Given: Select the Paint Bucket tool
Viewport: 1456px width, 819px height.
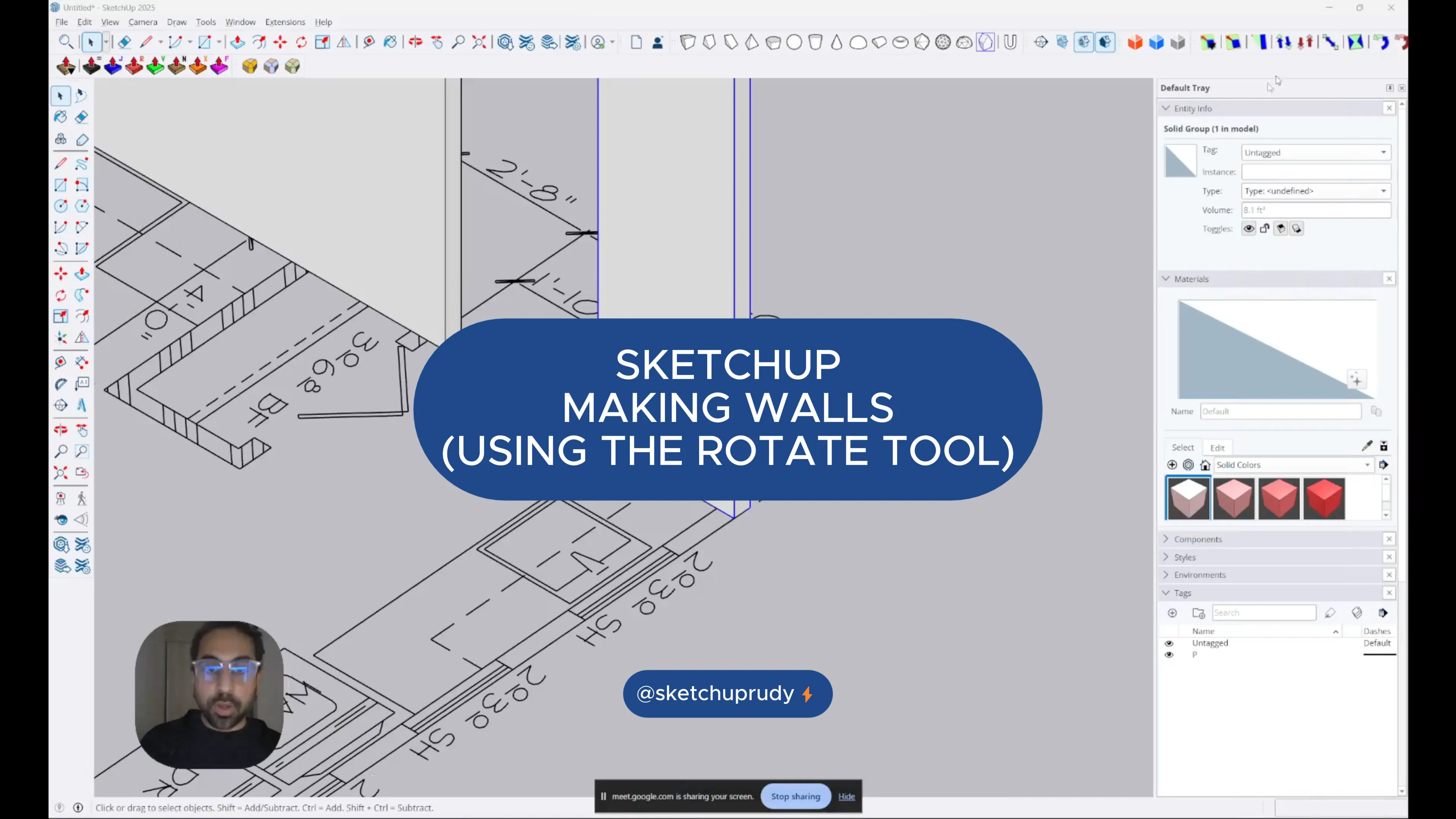Looking at the screenshot, I should pyautogui.click(x=61, y=117).
